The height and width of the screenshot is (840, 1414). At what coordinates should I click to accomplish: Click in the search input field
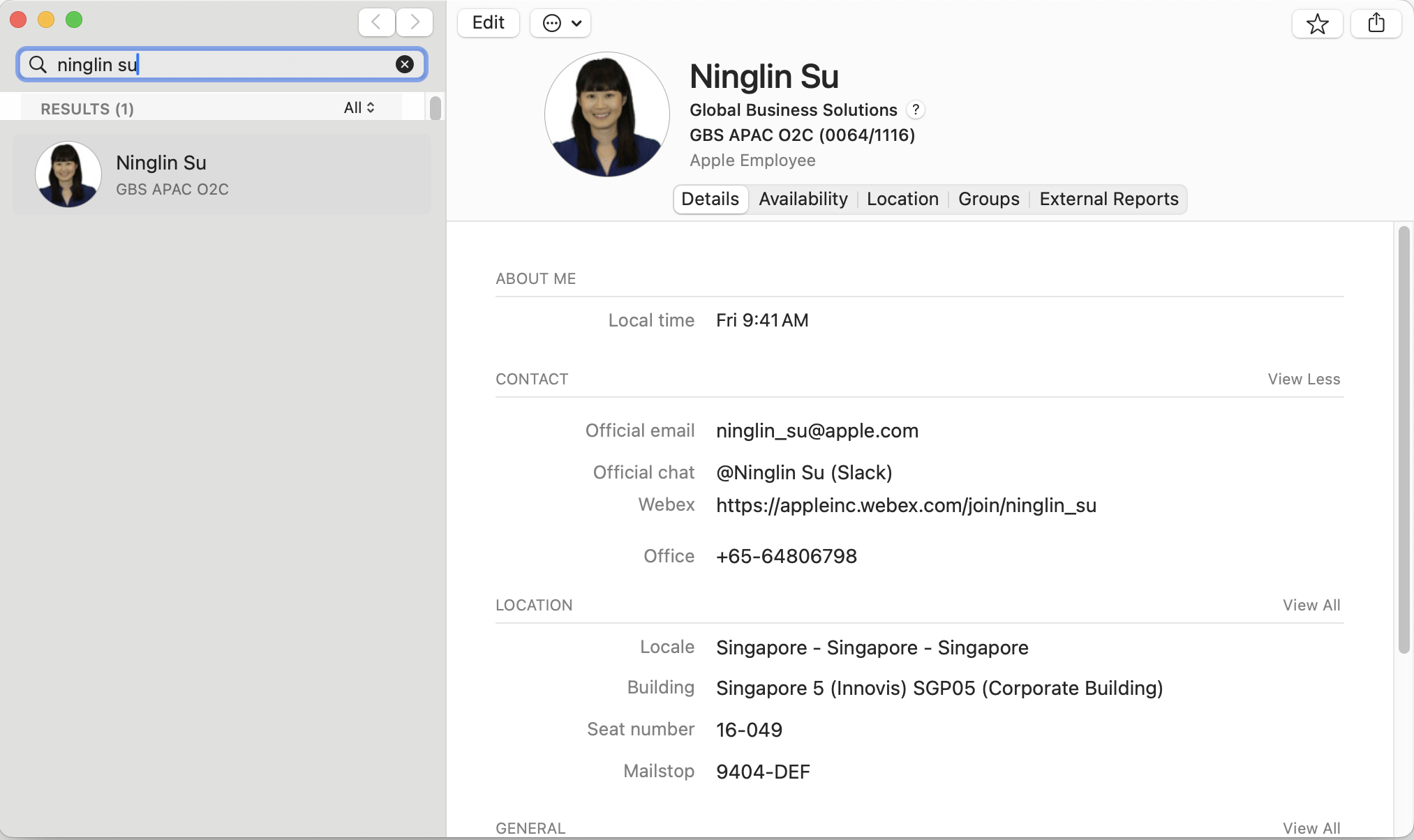click(222, 64)
